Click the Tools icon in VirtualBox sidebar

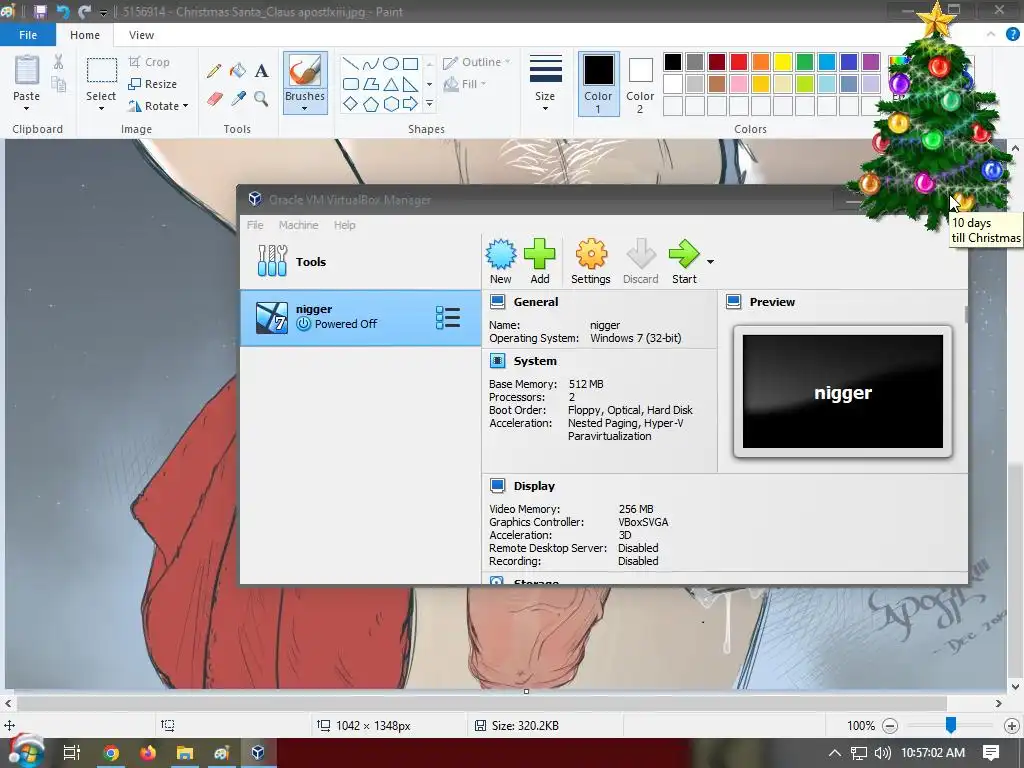point(272,261)
